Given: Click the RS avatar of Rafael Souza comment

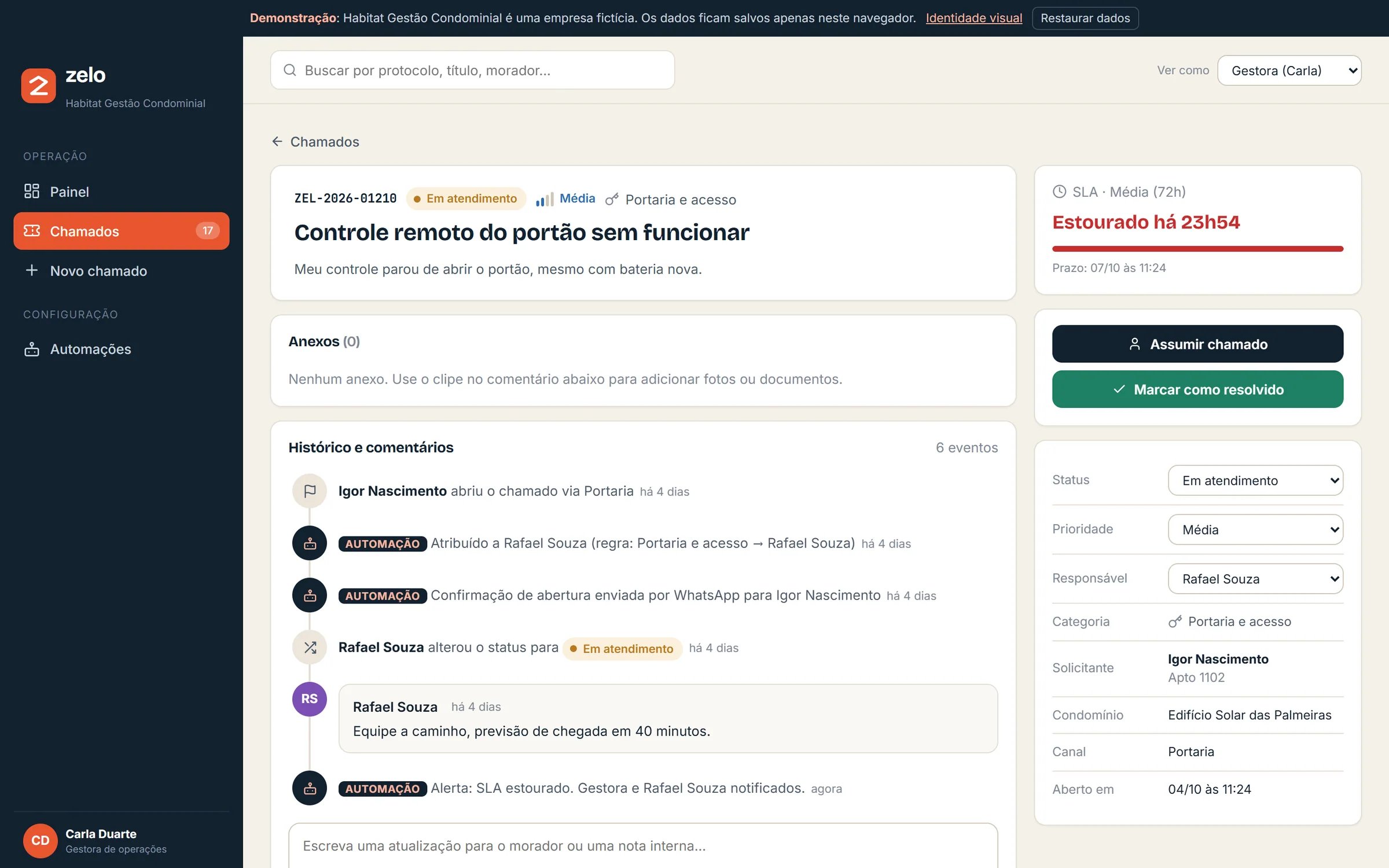Looking at the screenshot, I should [x=310, y=699].
